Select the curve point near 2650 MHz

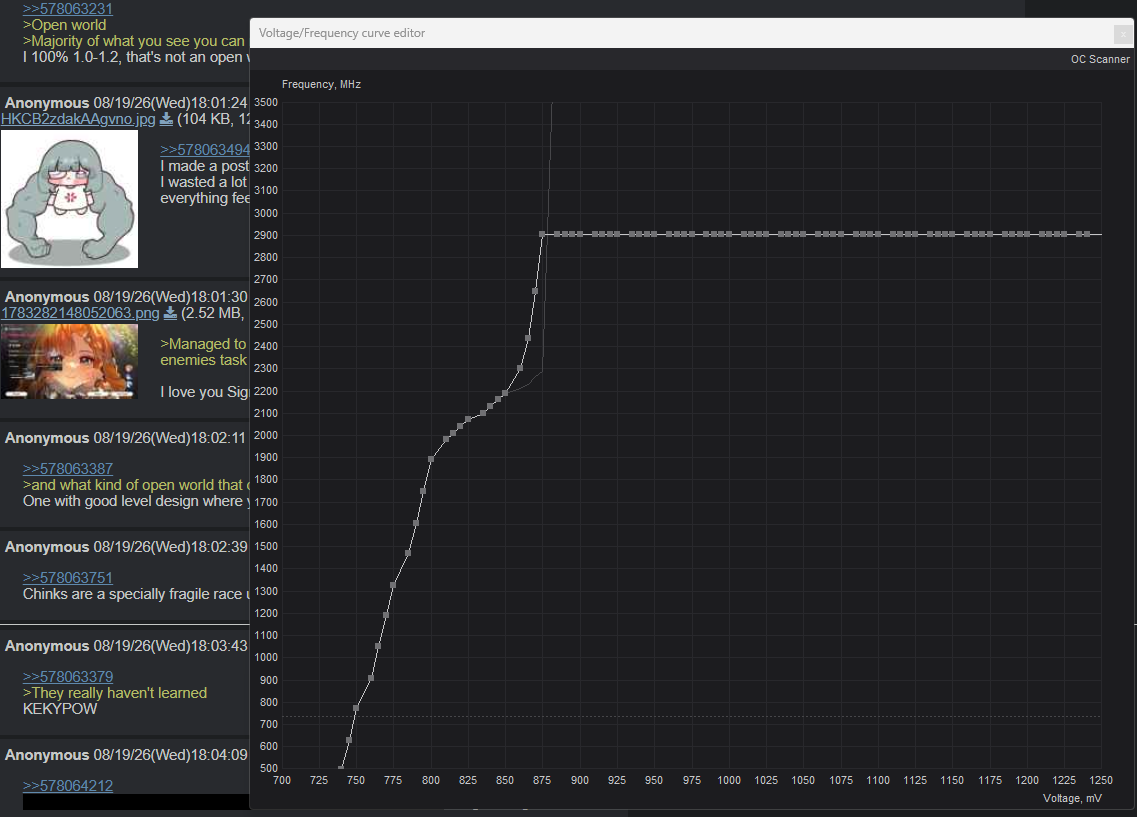click(534, 291)
